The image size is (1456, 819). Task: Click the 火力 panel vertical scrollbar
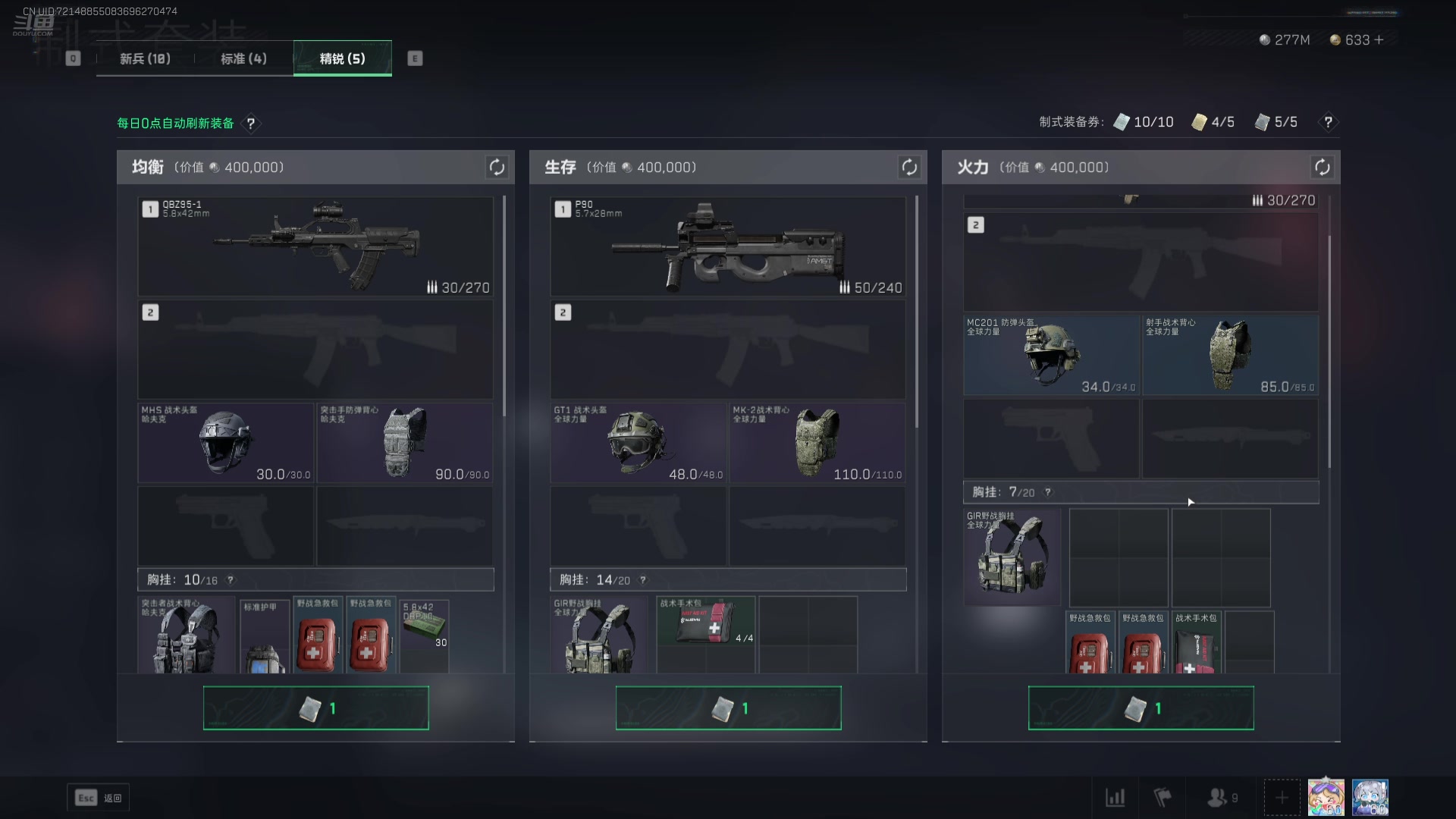coord(1329,352)
